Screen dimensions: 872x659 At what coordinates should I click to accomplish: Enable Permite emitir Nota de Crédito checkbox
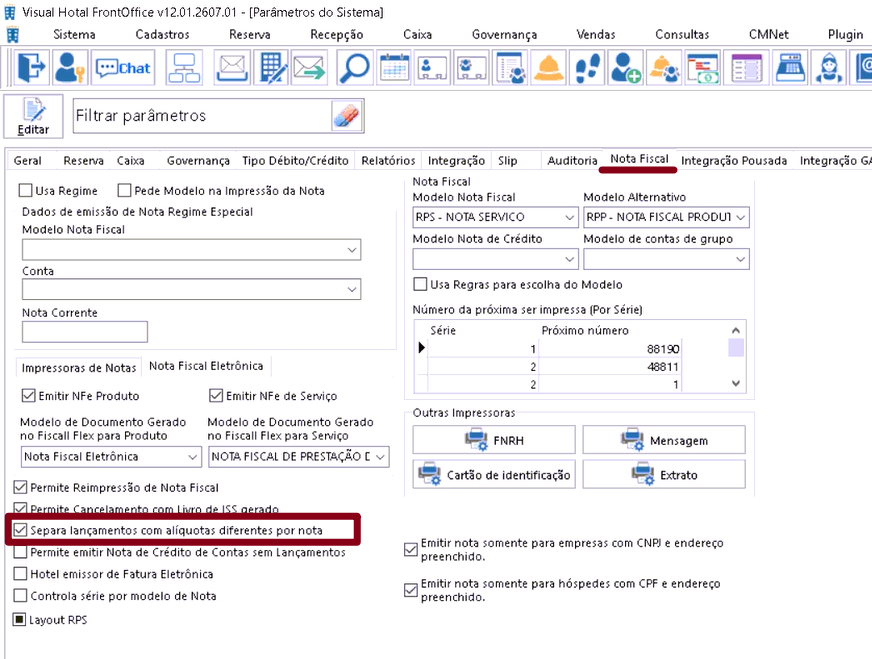[x=21, y=552]
